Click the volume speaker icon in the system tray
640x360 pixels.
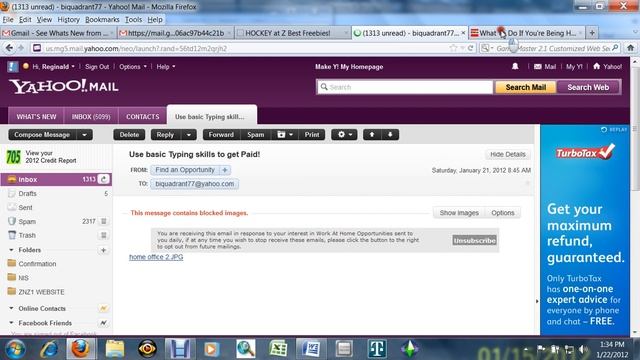point(583,349)
